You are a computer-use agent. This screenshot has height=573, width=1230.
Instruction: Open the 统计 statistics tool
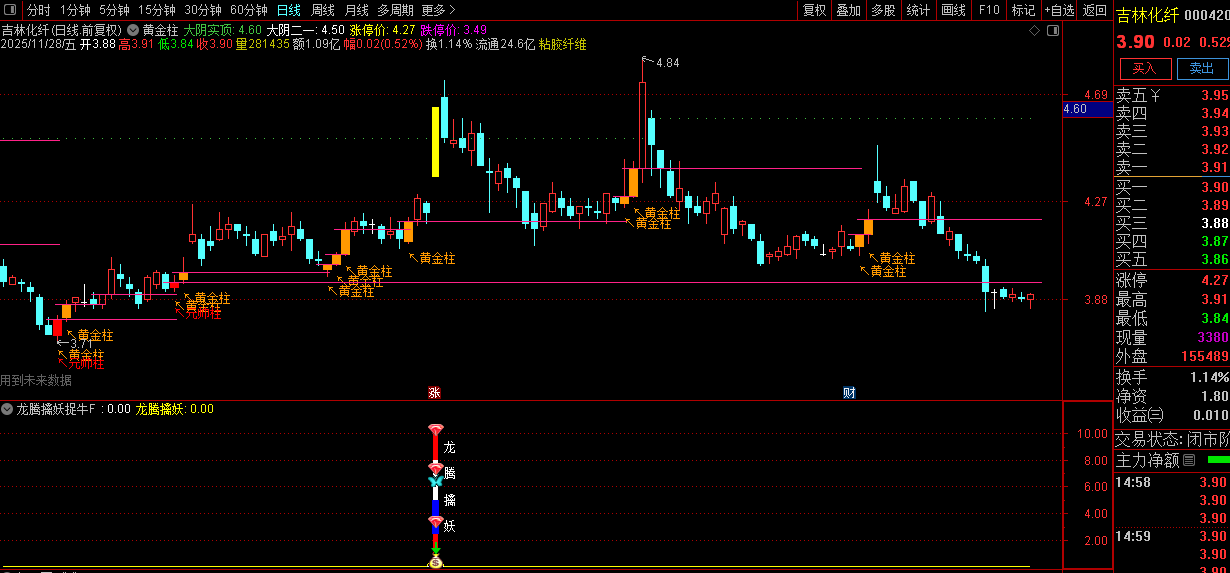click(x=918, y=10)
